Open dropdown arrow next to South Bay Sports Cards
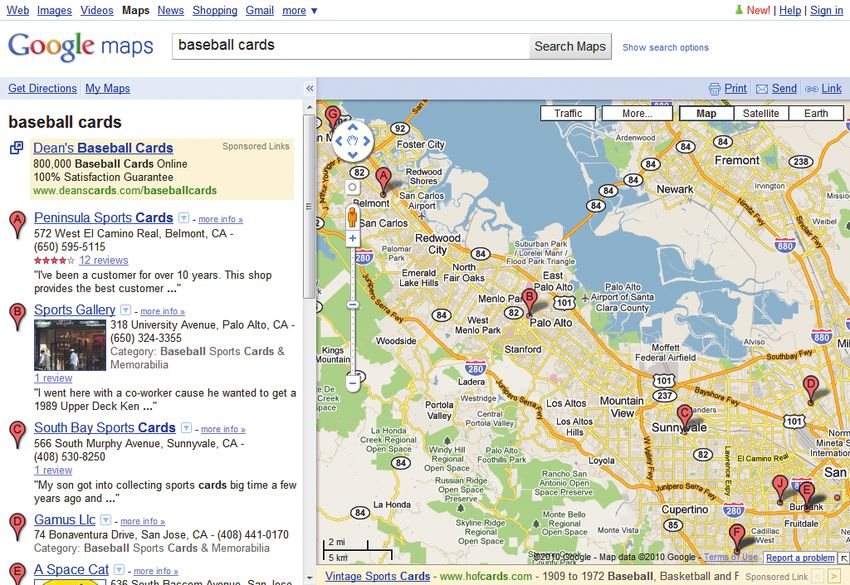850x585 pixels. 186,428
